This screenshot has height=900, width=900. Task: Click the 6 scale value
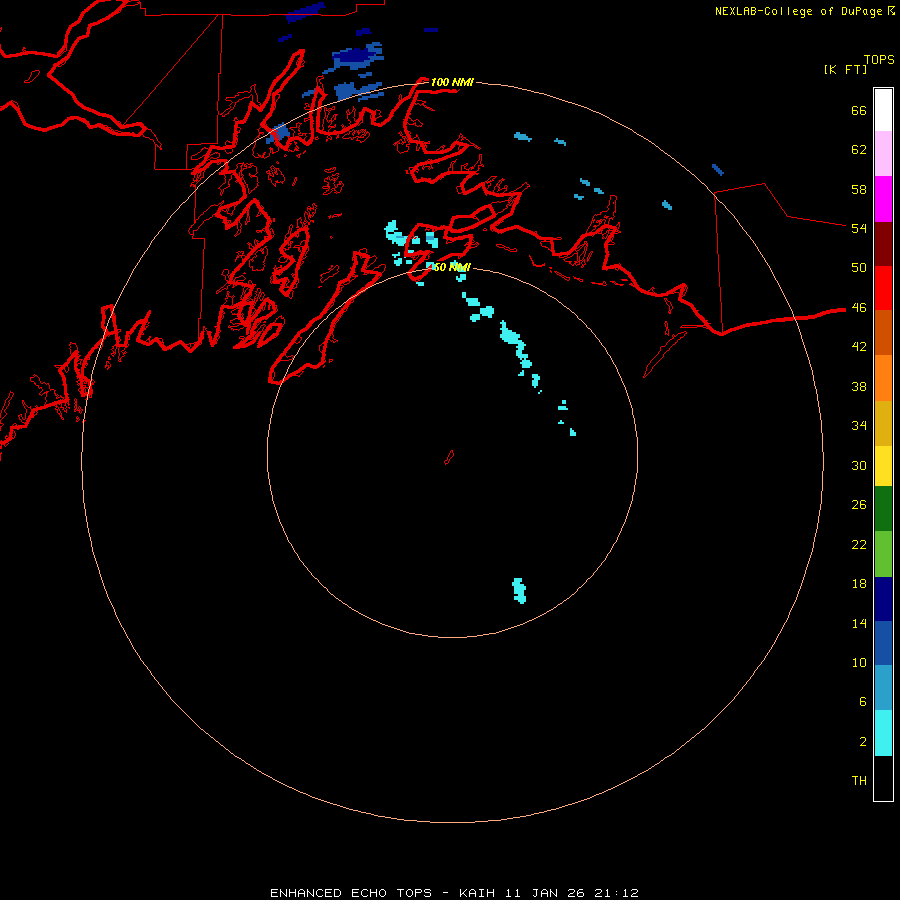coord(863,702)
